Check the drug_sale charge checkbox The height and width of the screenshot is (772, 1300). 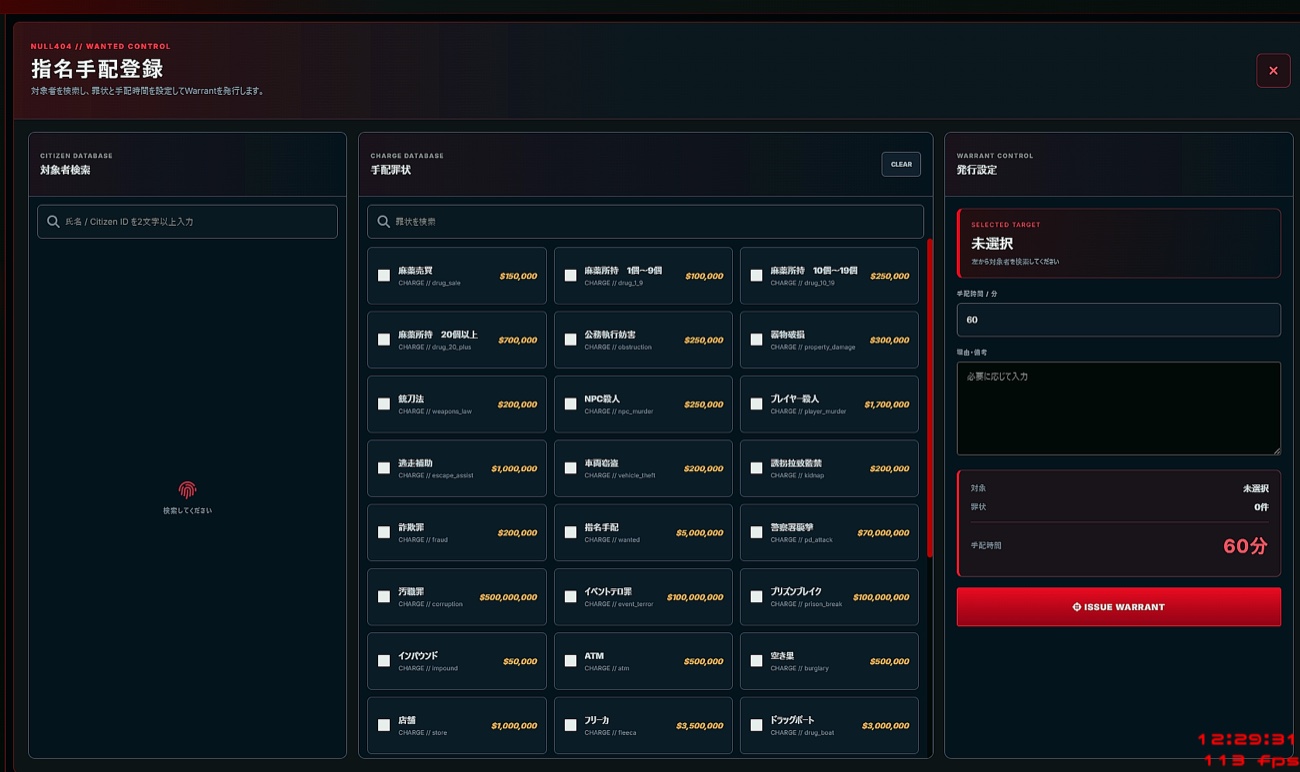coord(384,276)
